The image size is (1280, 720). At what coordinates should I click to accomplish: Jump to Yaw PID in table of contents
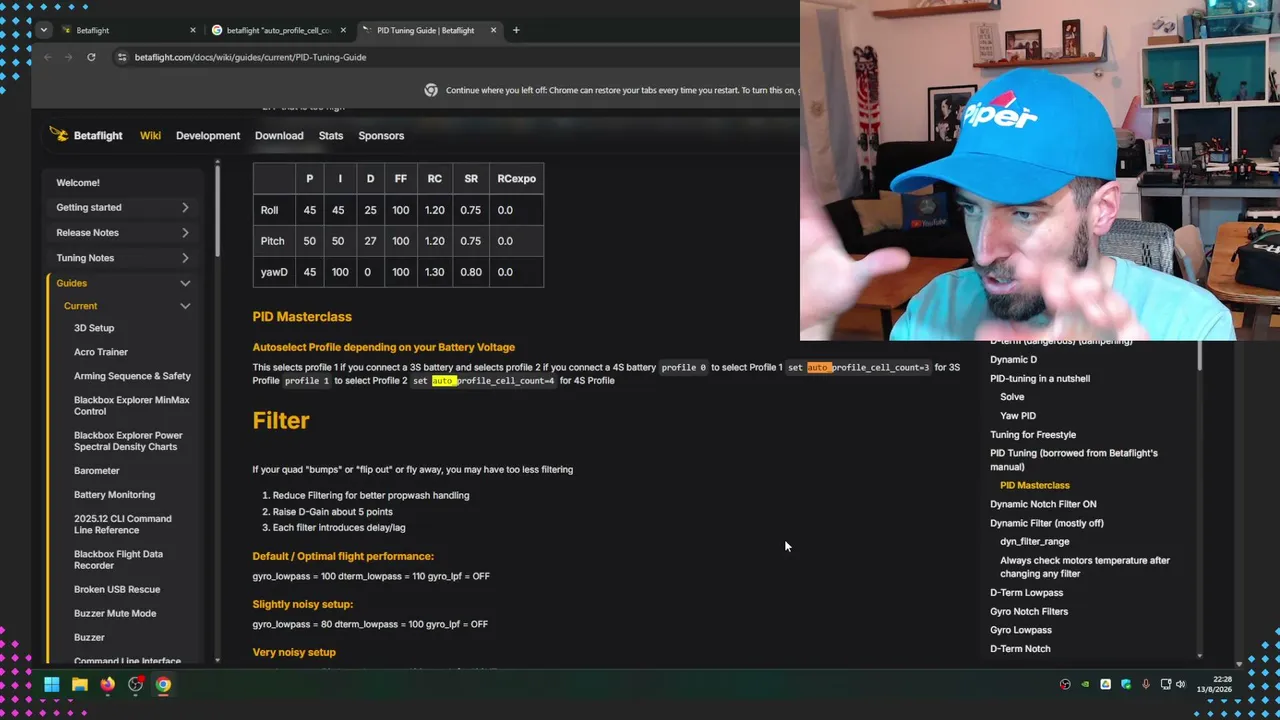(x=1018, y=415)
